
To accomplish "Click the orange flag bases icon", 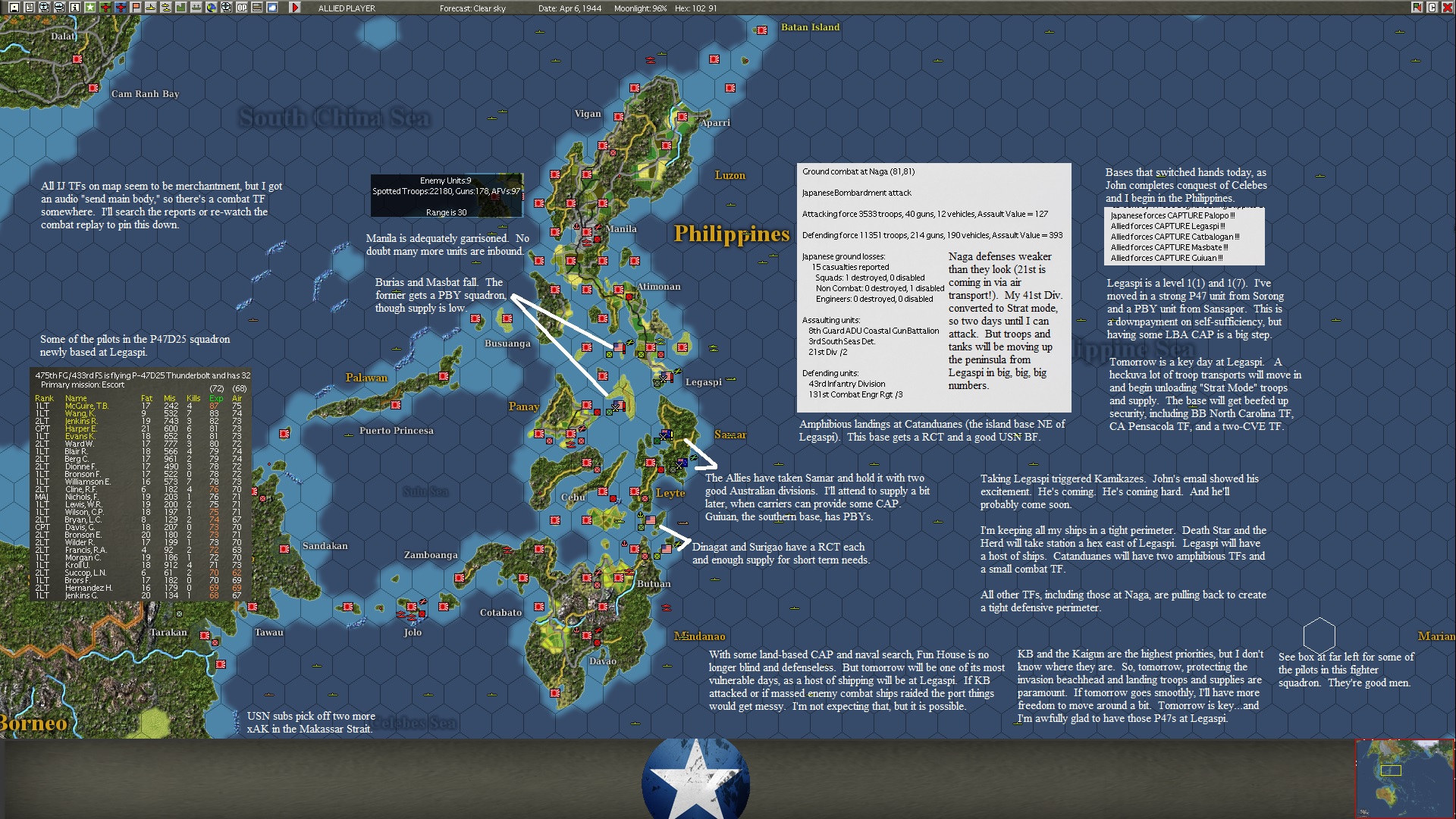I will click(136, 8).
